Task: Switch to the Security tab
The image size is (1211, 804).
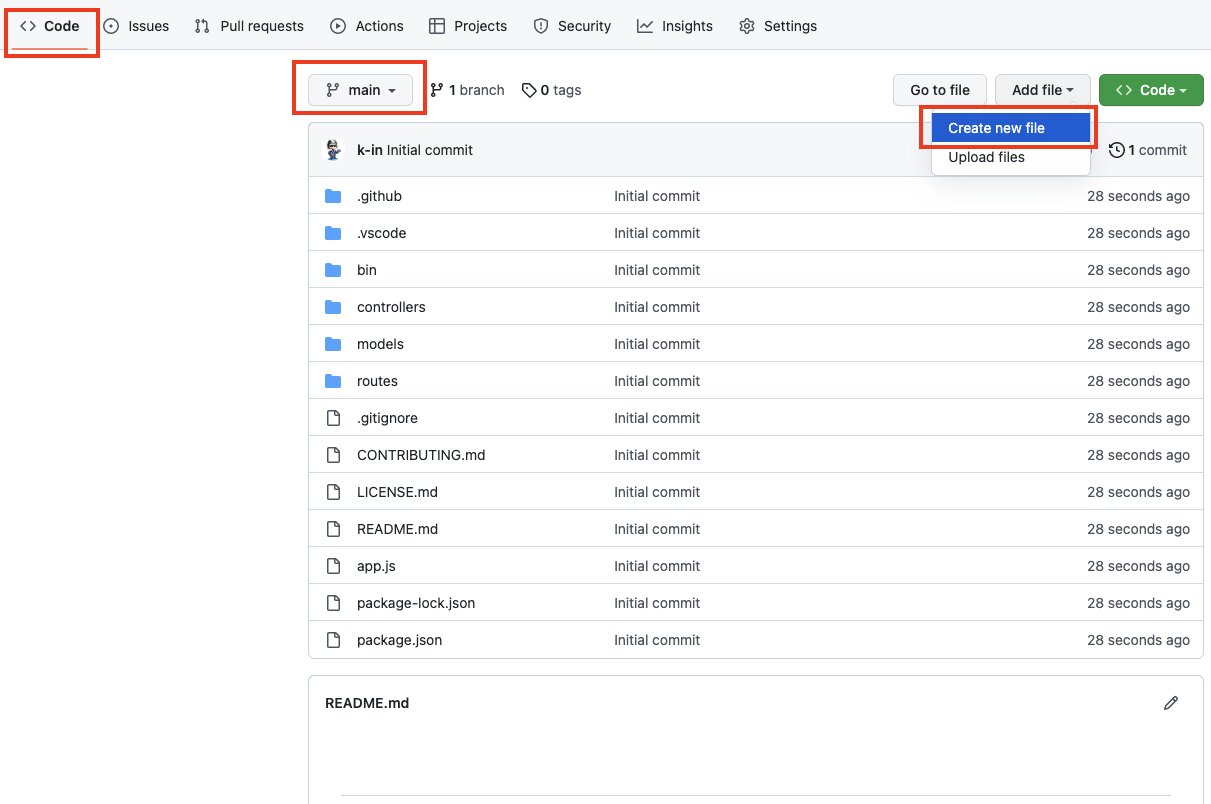Action: click(x=572, y=26)
